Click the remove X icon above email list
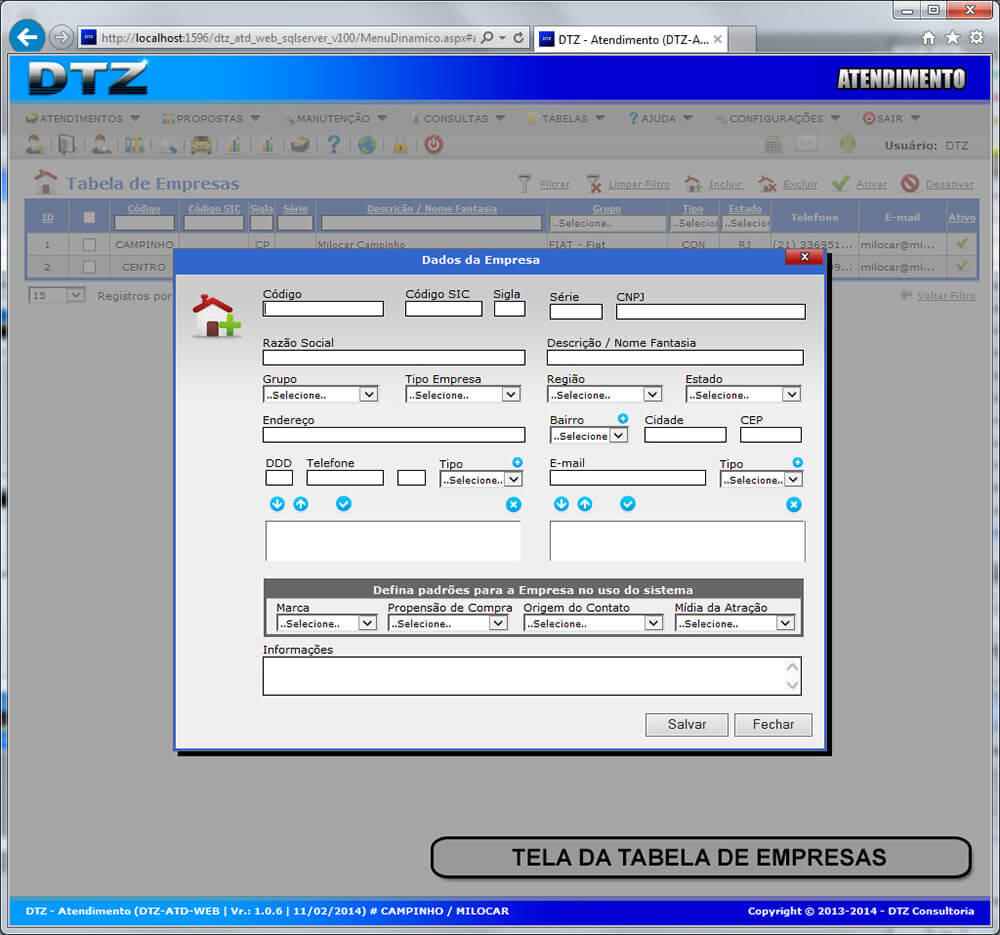1000x935 pixels. (793, 505)
